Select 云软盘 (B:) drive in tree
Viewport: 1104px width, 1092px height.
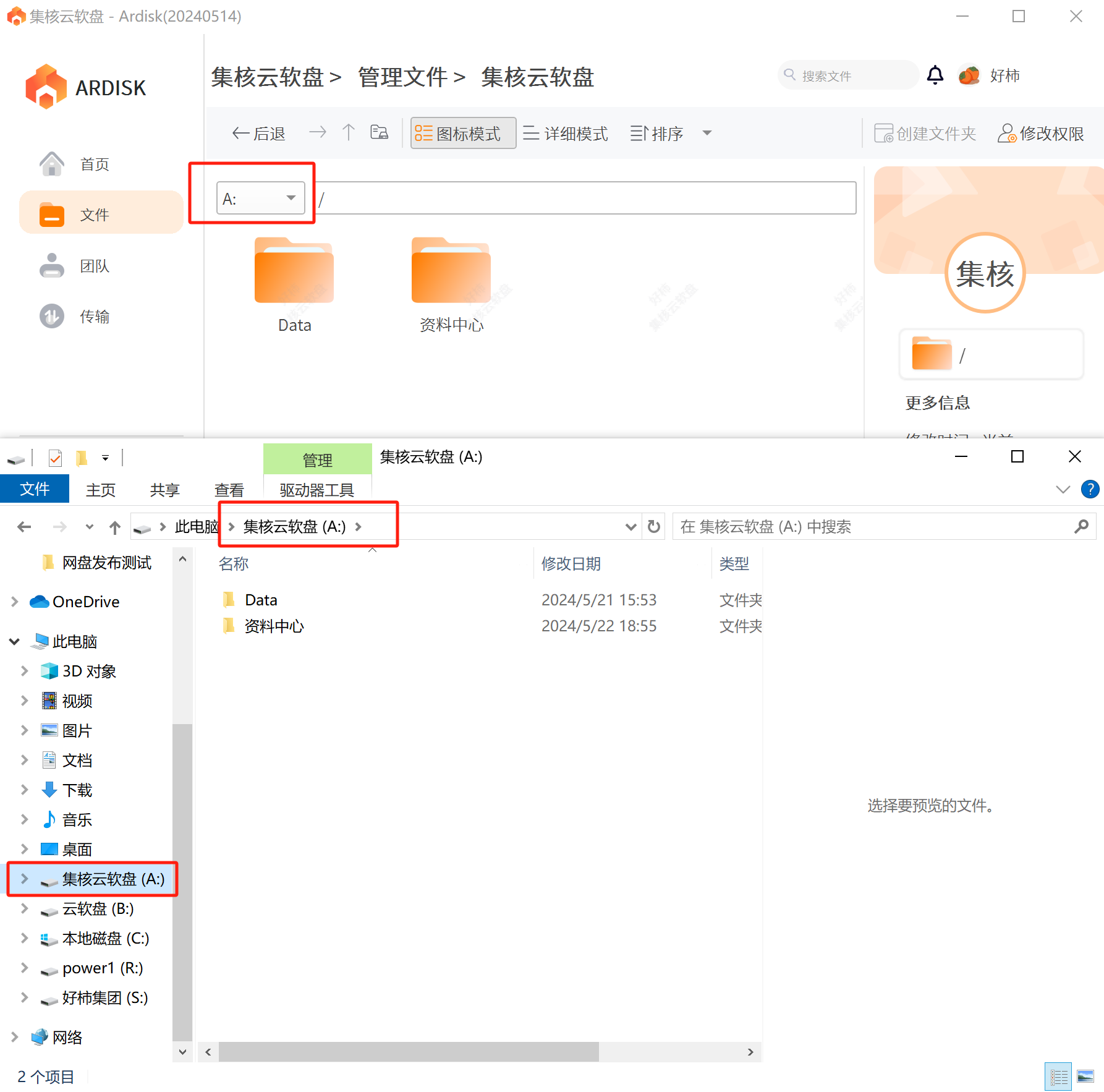click(x=87, y=908)
